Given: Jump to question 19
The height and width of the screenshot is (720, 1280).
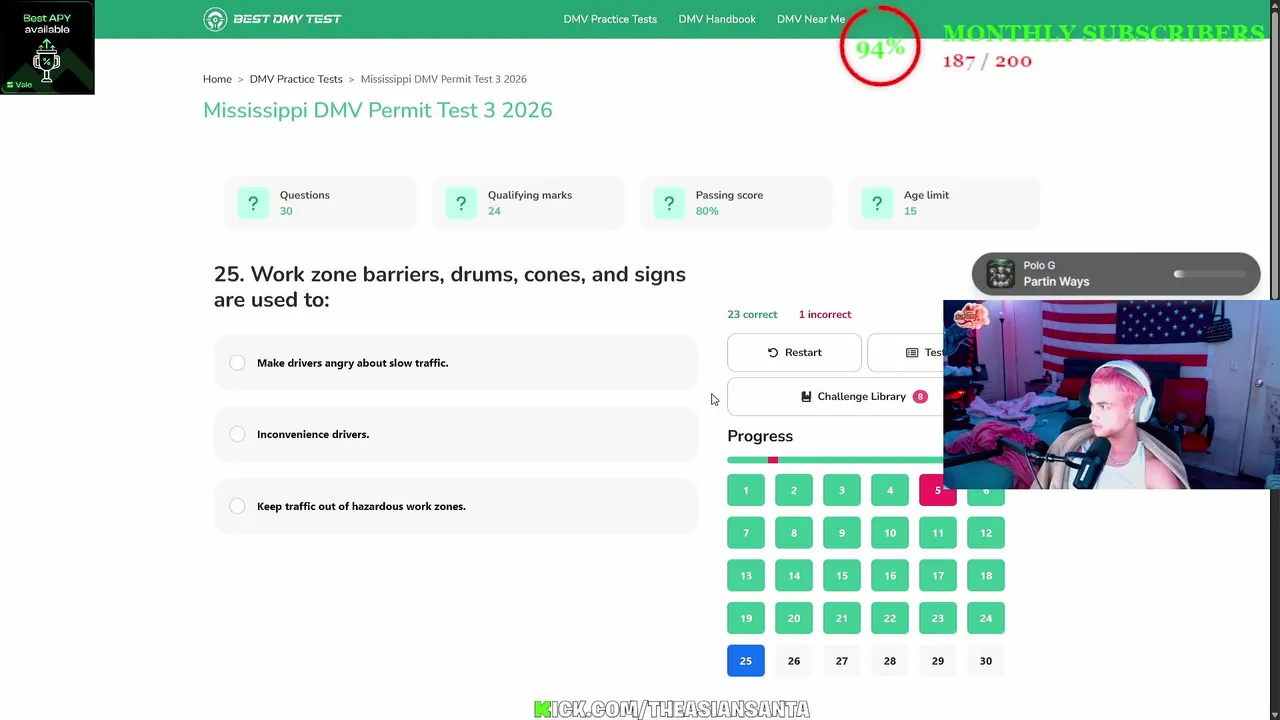Looking at the screenshot, I should [x=746, y=618].
